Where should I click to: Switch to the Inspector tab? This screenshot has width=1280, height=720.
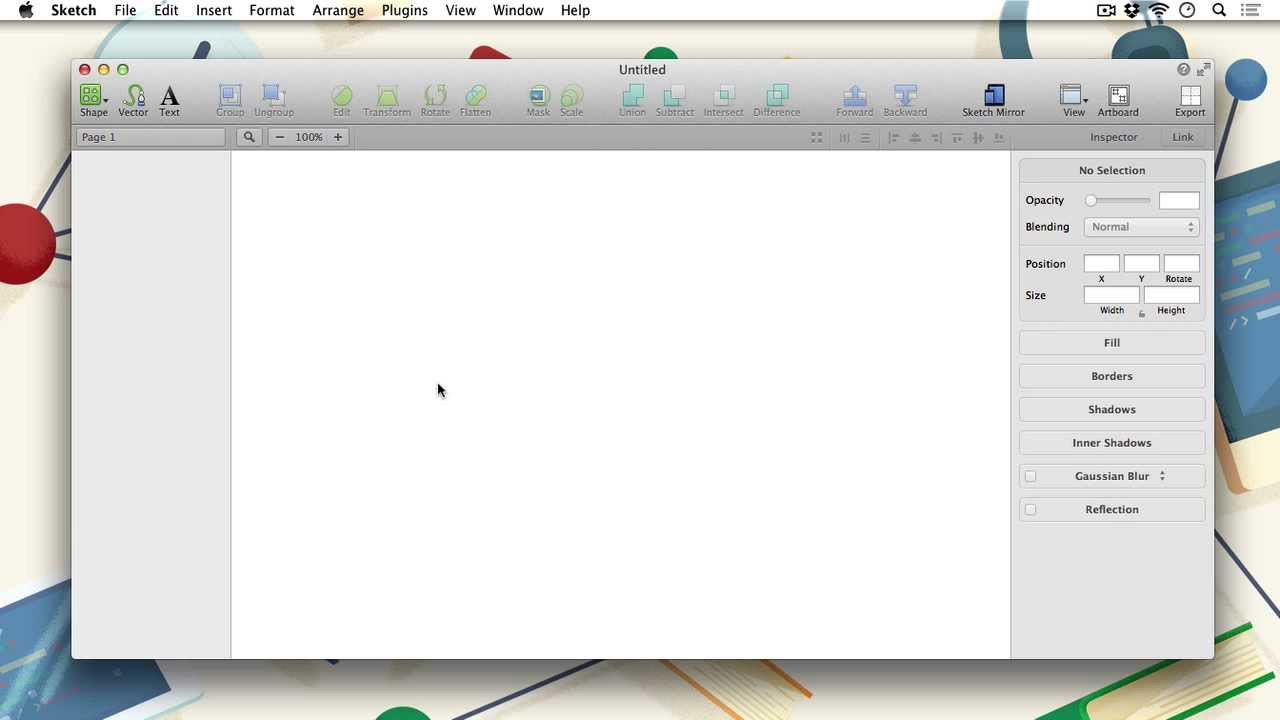pyautogui.click(x=1114, y=137)
